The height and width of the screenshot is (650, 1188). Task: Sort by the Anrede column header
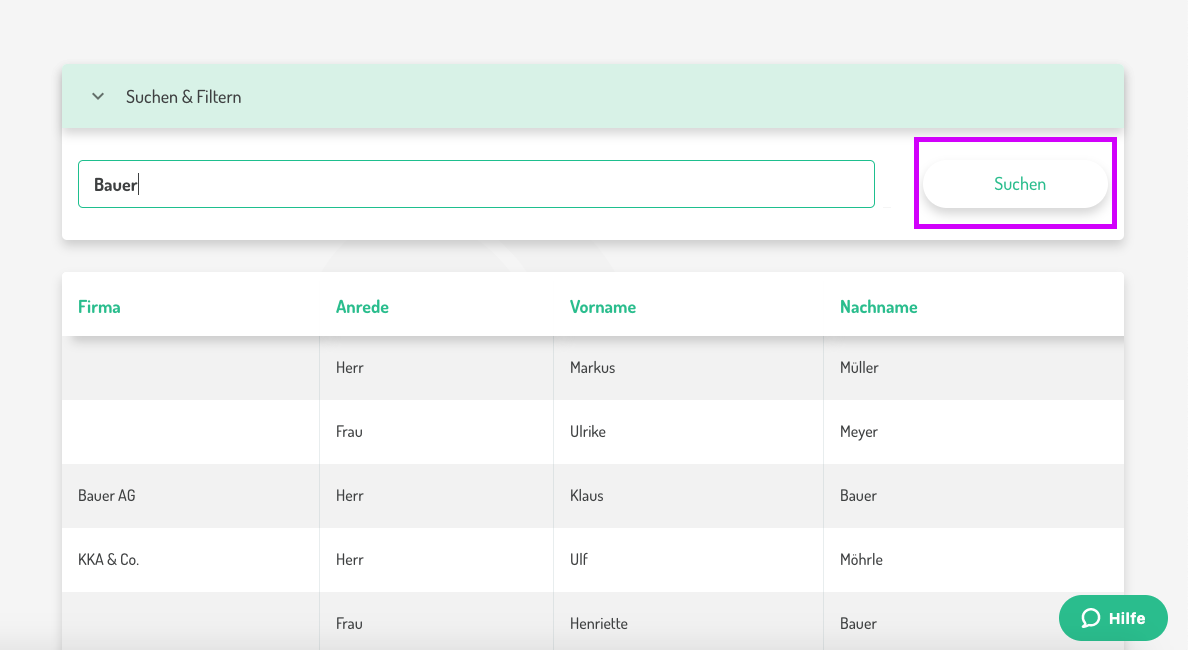click(362, 307)
